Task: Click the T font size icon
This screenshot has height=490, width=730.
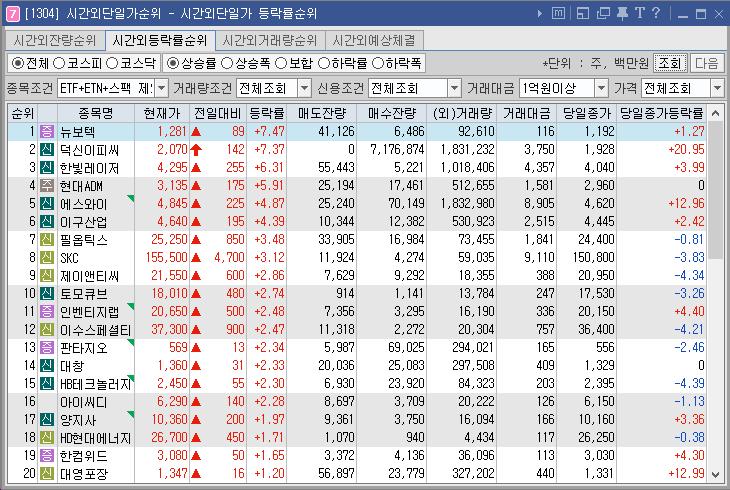Action: tap(640, 13)
